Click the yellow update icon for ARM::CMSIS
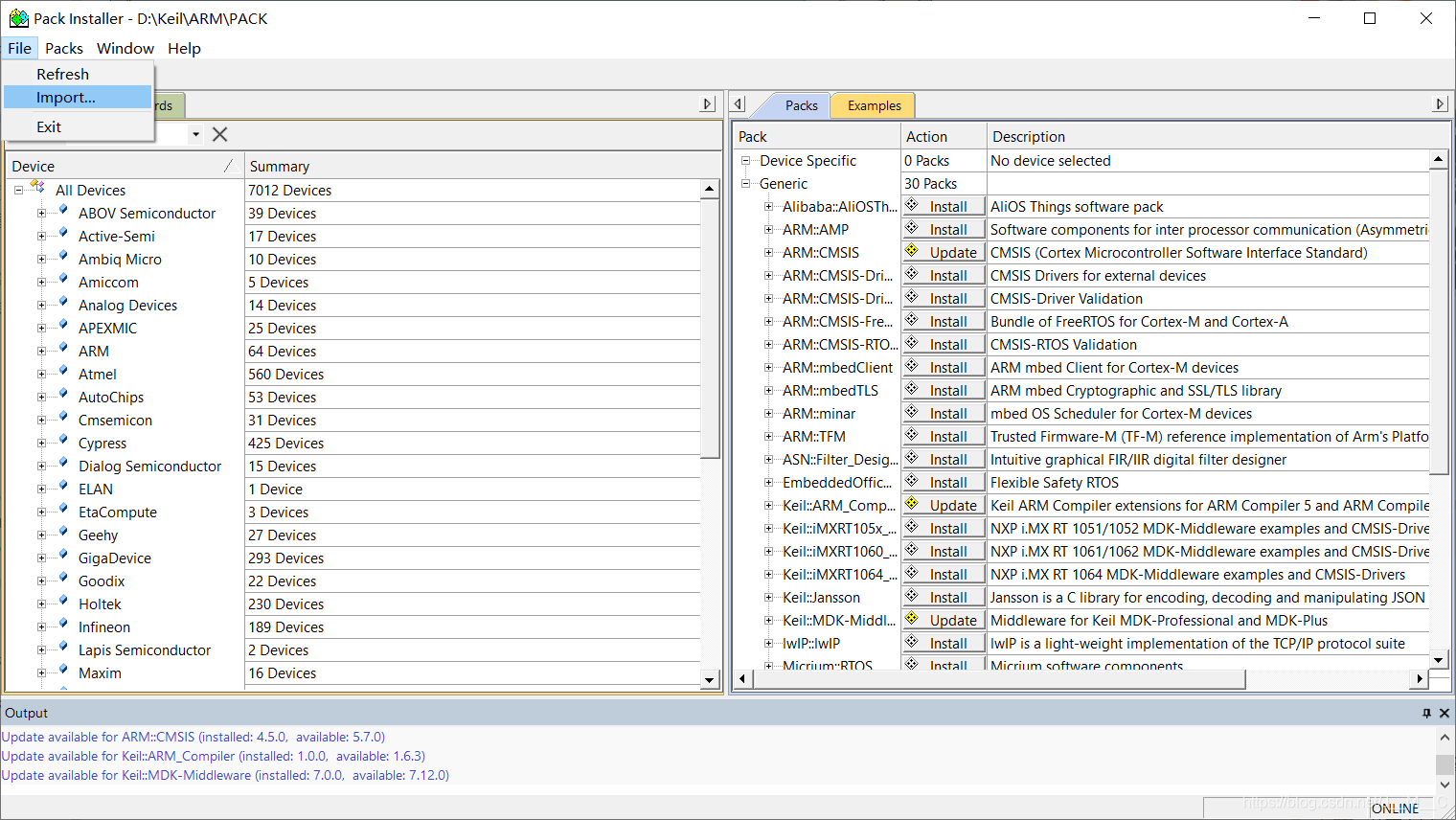 point(912,252)
